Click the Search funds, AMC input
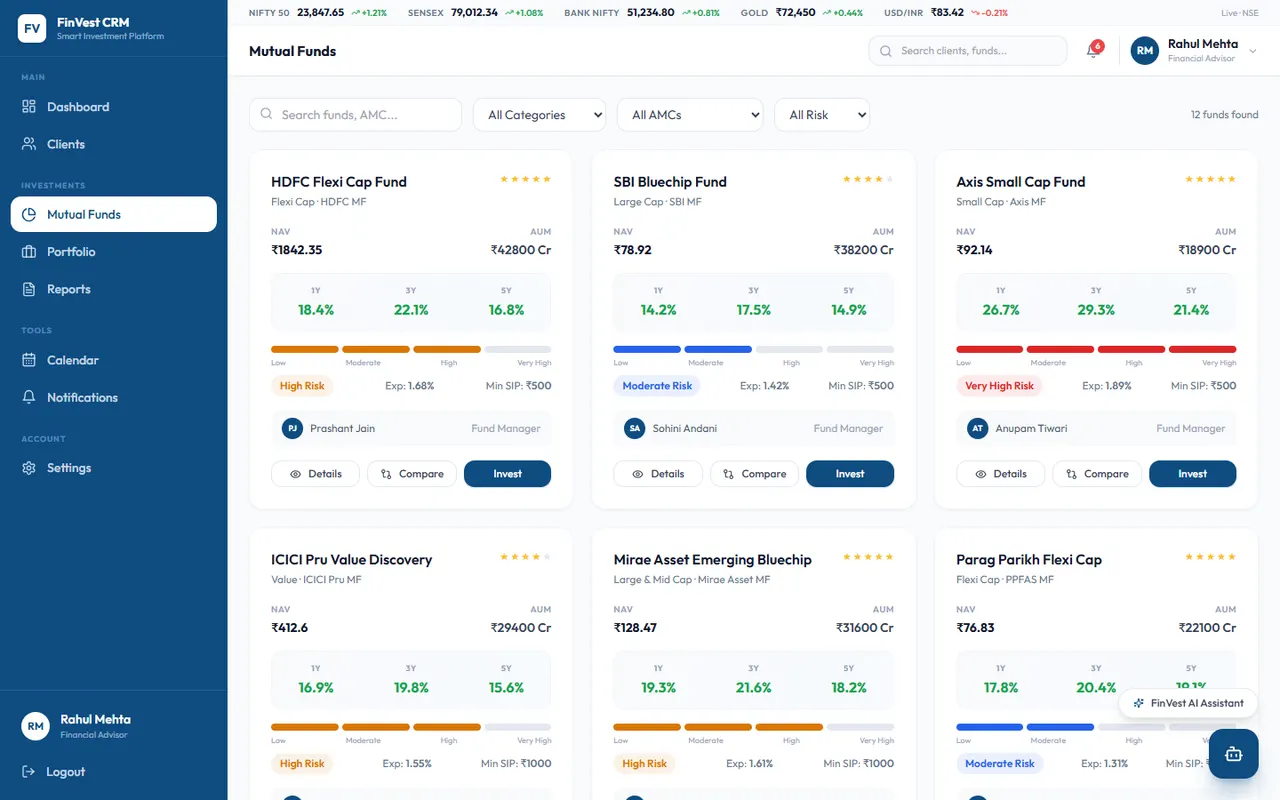The height and width of the screenshot is (800, 1280). (355, 115)
